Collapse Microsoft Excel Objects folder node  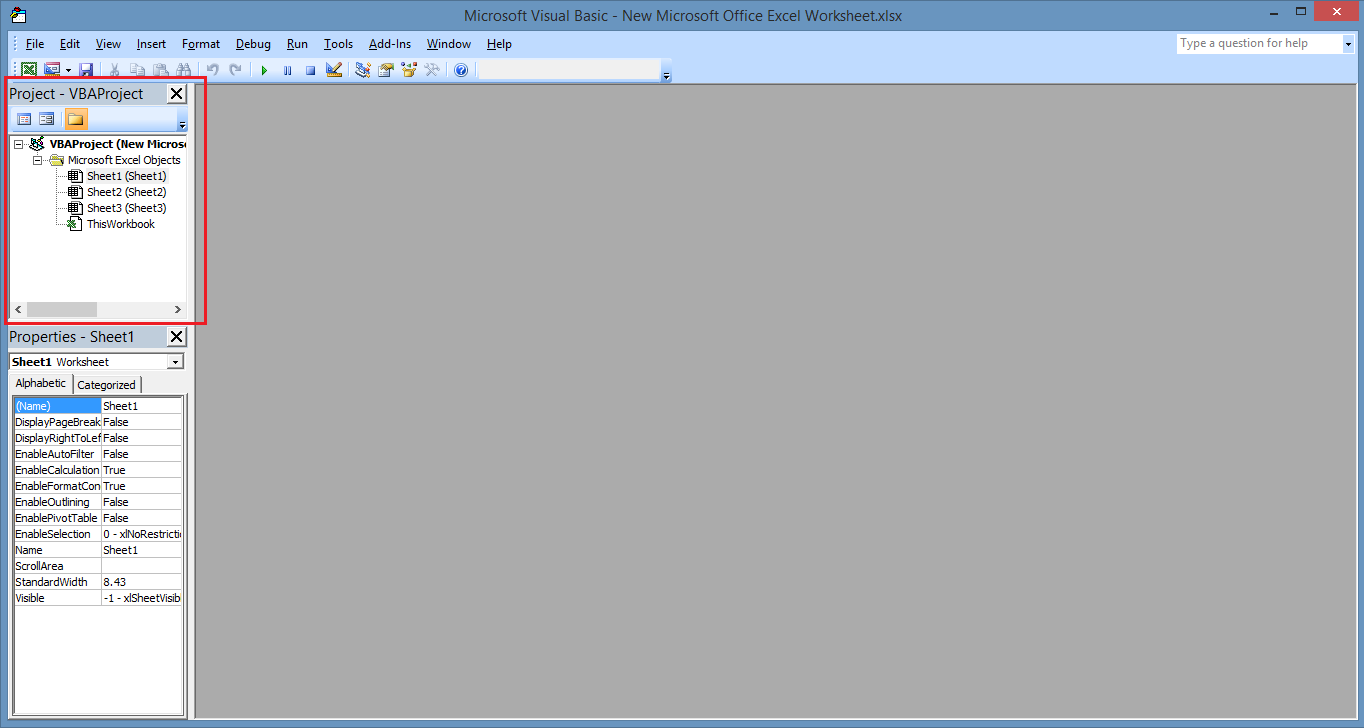(37, 160)
